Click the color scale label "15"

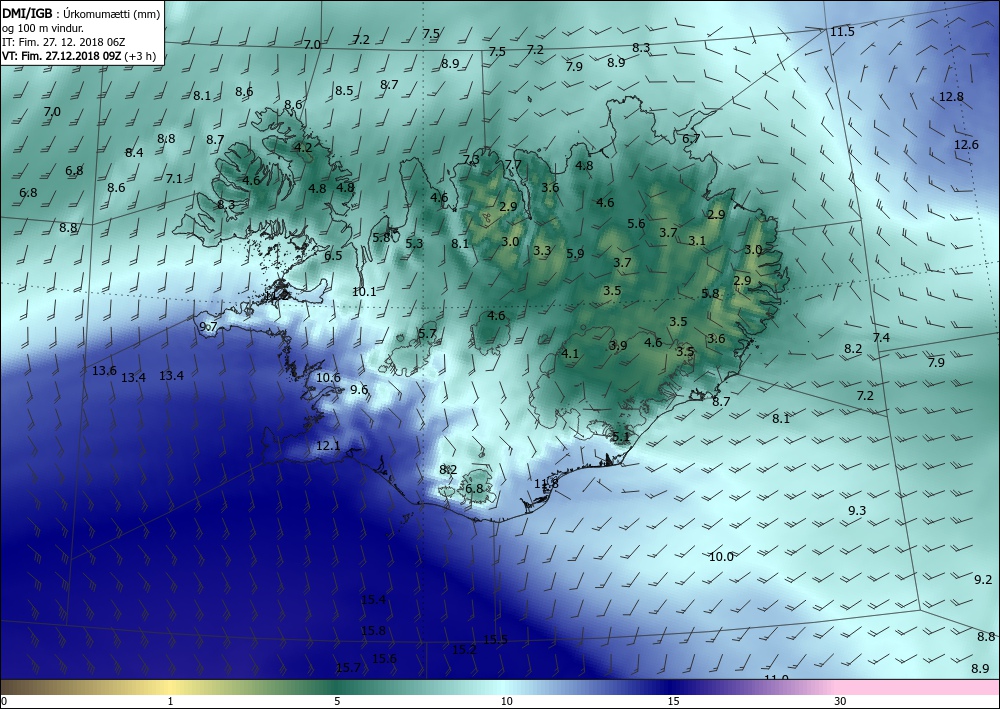(x=673, y=701)
